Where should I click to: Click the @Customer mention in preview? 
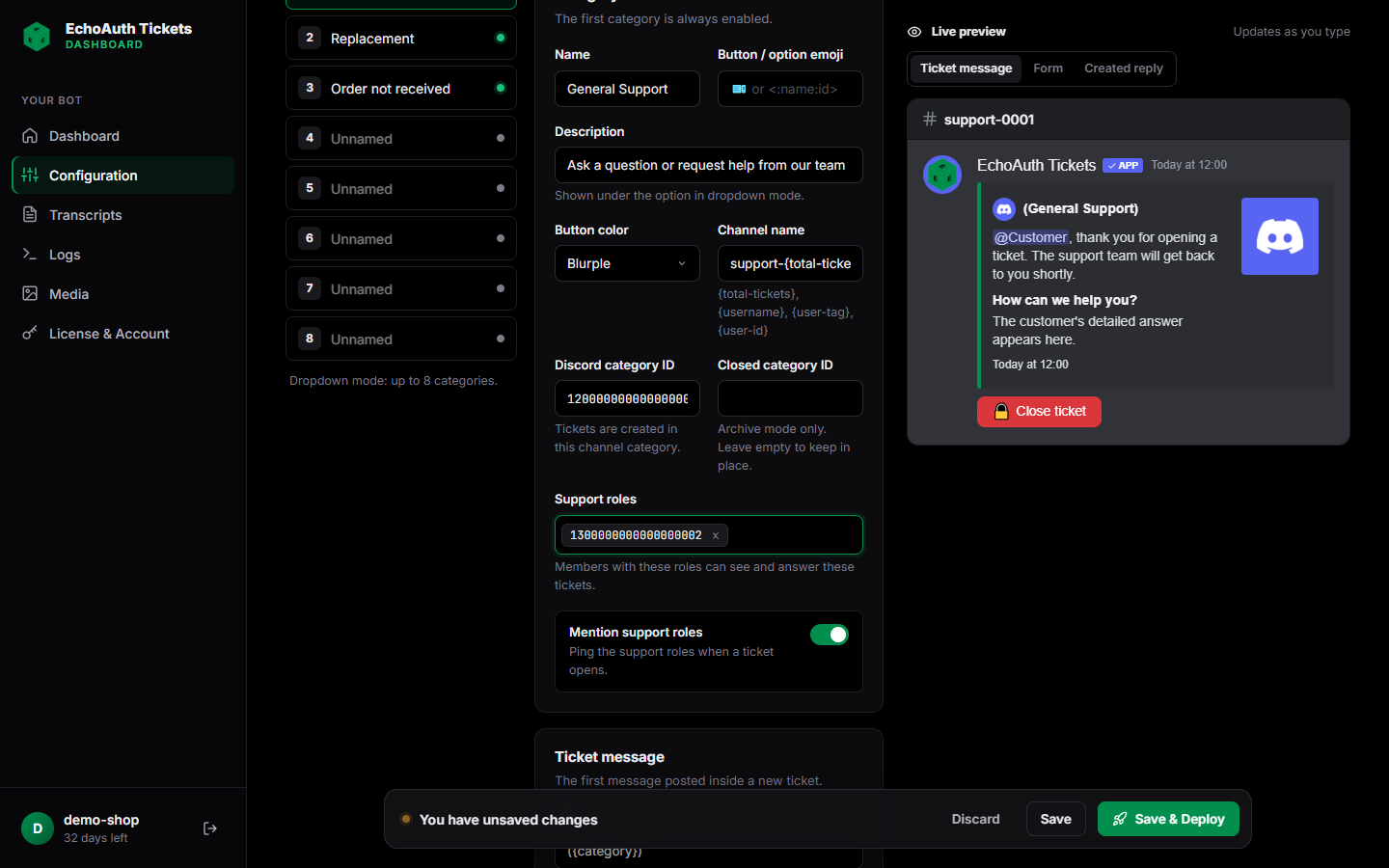tap(1030, 237)
